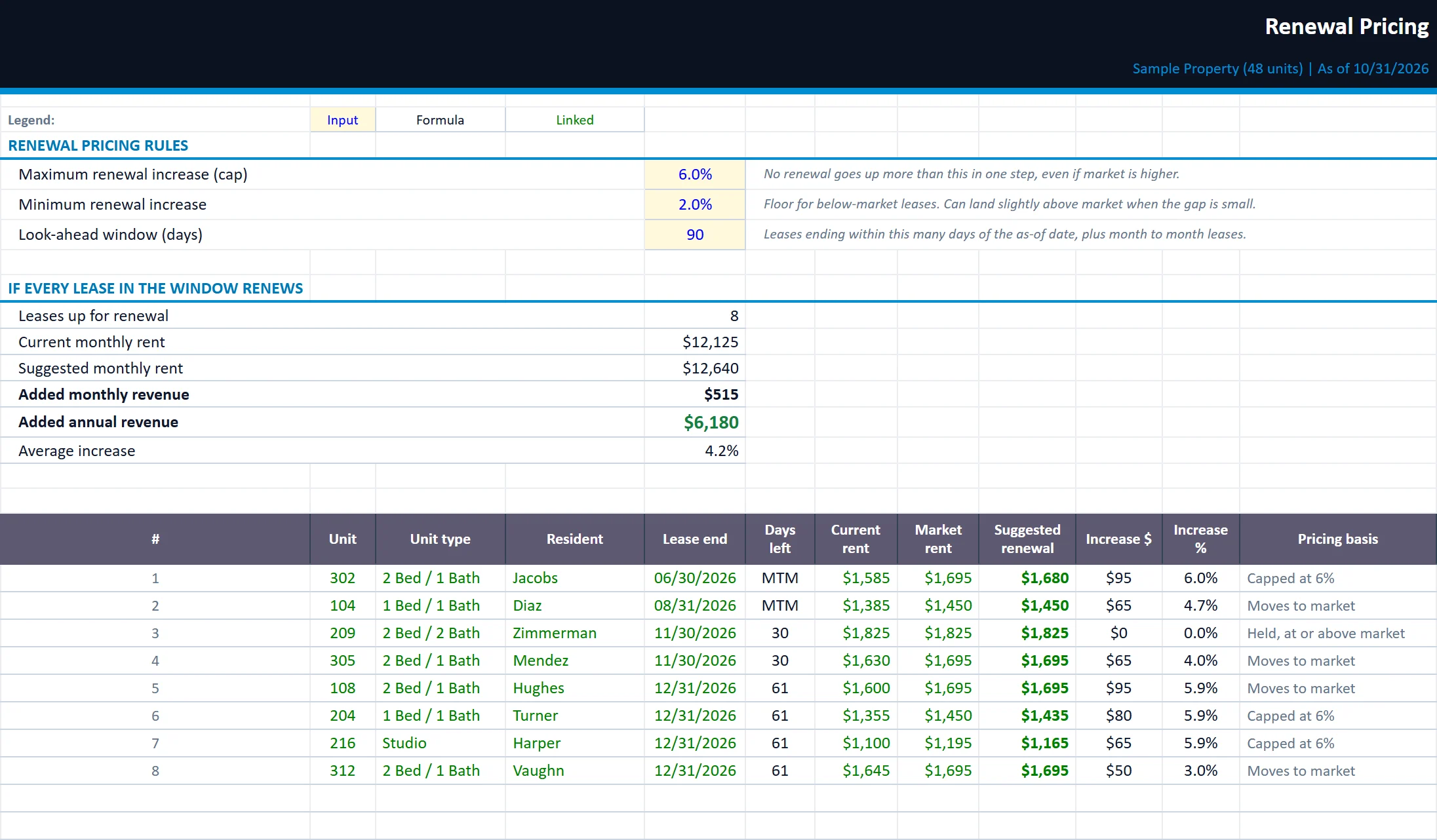The height and width of the screenshot is (840, 1437).
Task: Click the Formula legend cell
Action: [440, 120]
